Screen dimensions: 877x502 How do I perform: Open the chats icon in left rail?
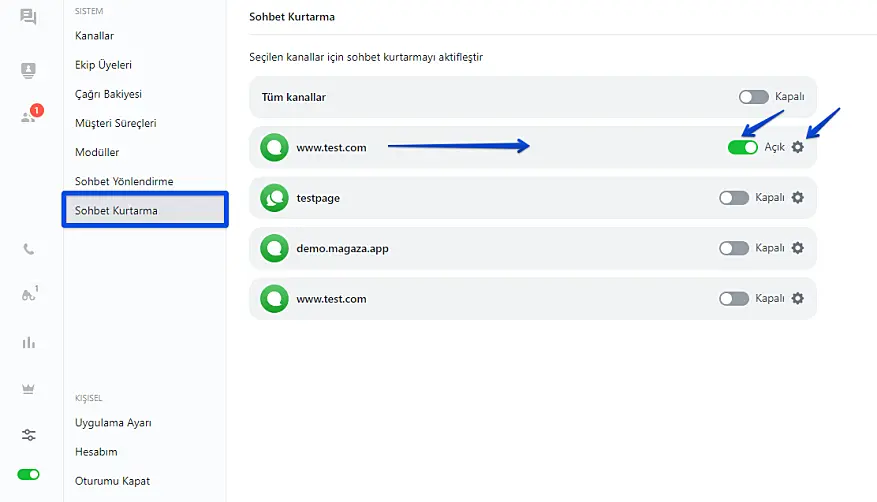click(28, 17)
